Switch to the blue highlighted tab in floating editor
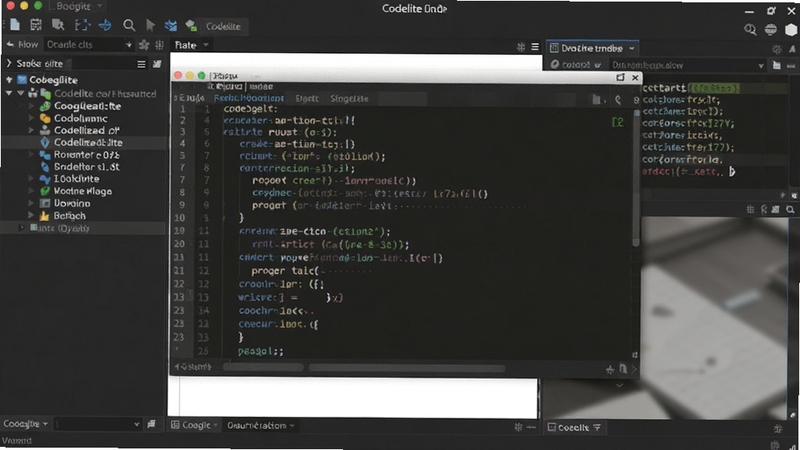Screen dimensions: 800x450 248,98
